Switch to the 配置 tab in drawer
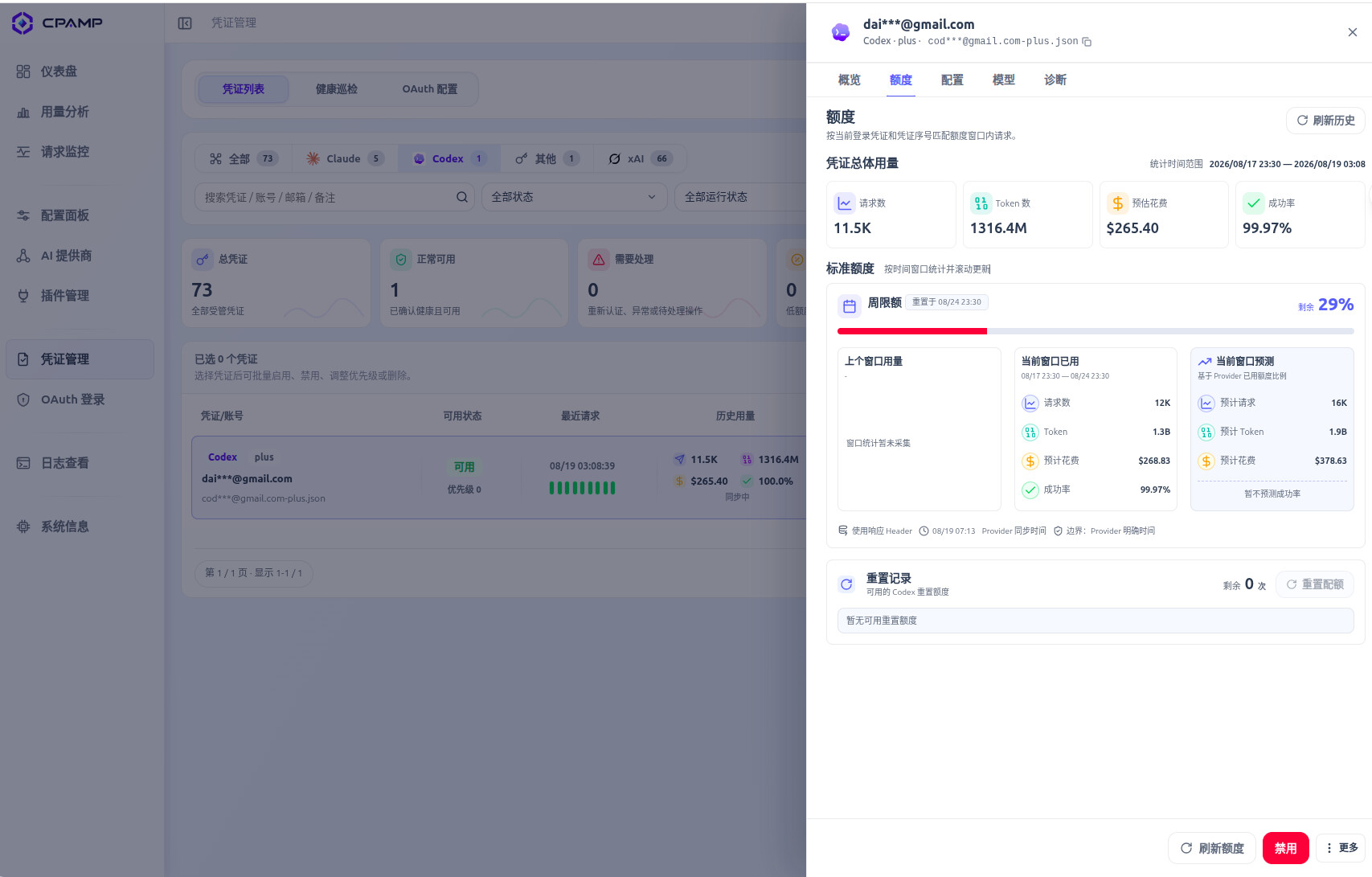1372x877 pixels. (x=952, y=80)
